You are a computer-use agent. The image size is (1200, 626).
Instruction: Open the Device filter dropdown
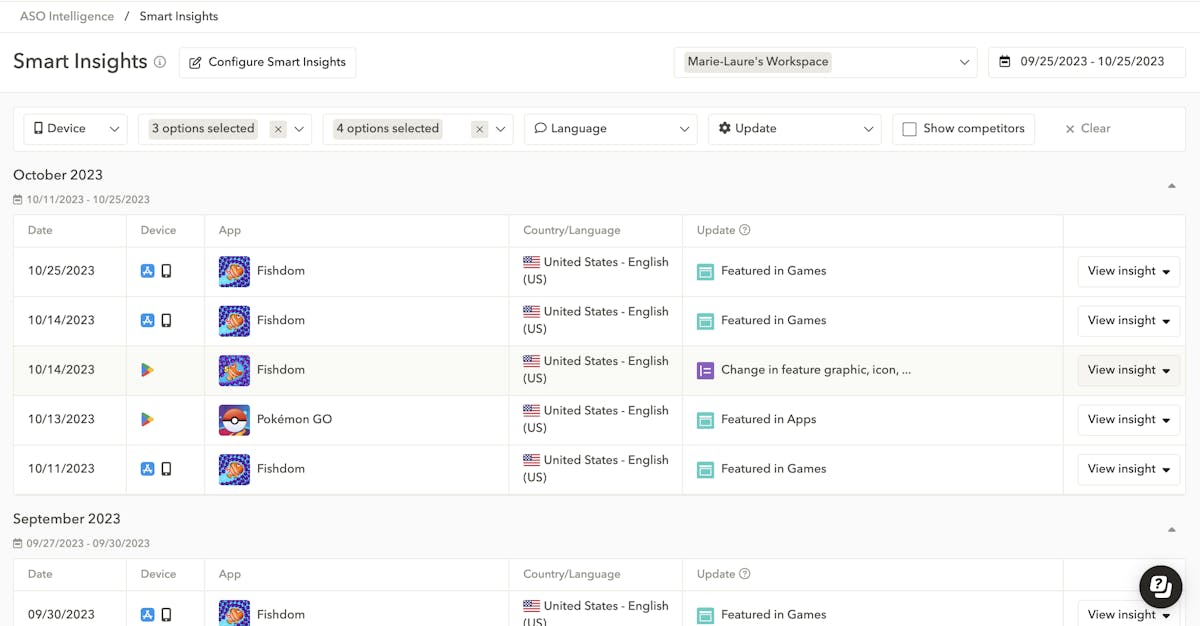[x=76, y=129]
